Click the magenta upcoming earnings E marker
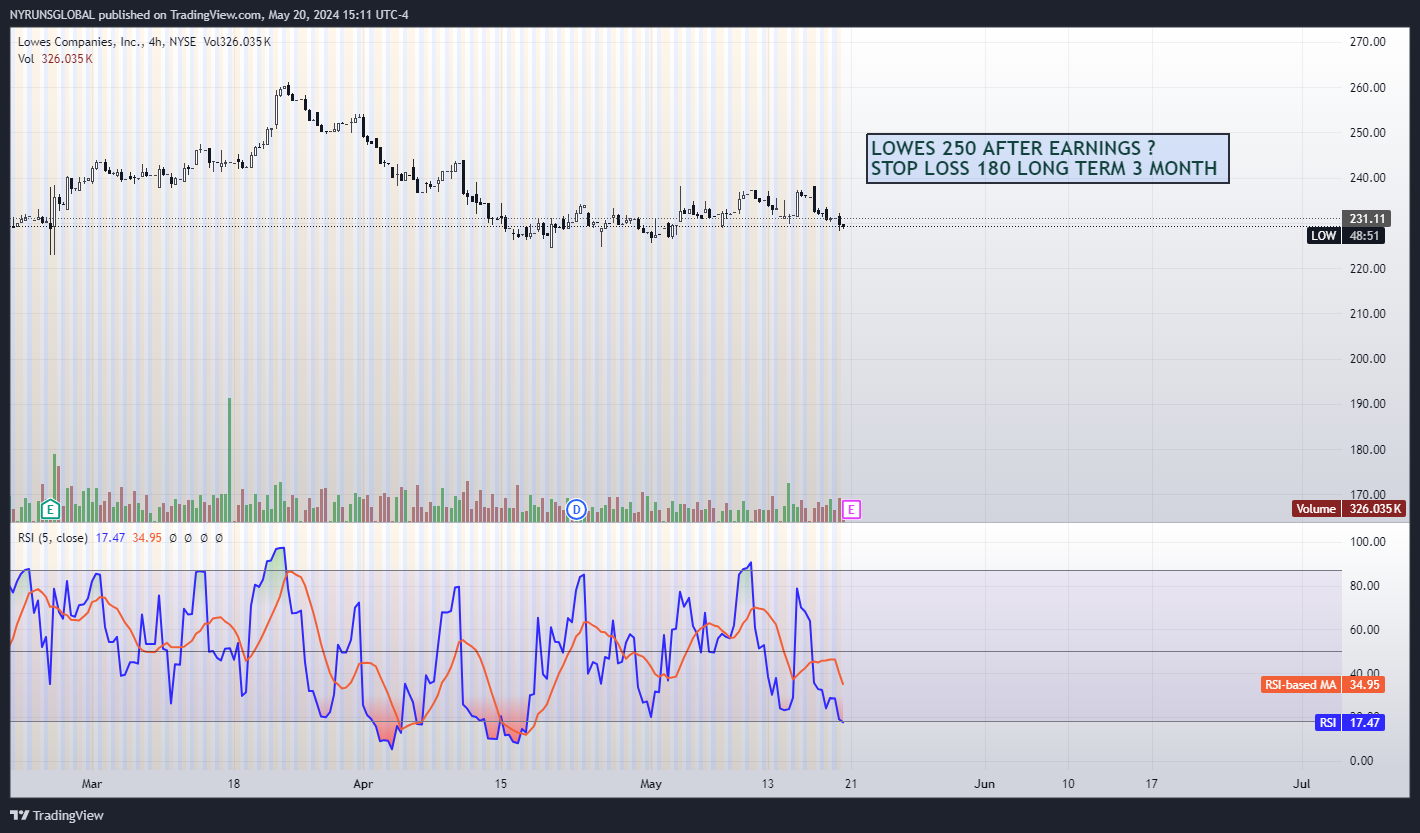This screenshot has height=833, width=1420. (x=851, y=510)
